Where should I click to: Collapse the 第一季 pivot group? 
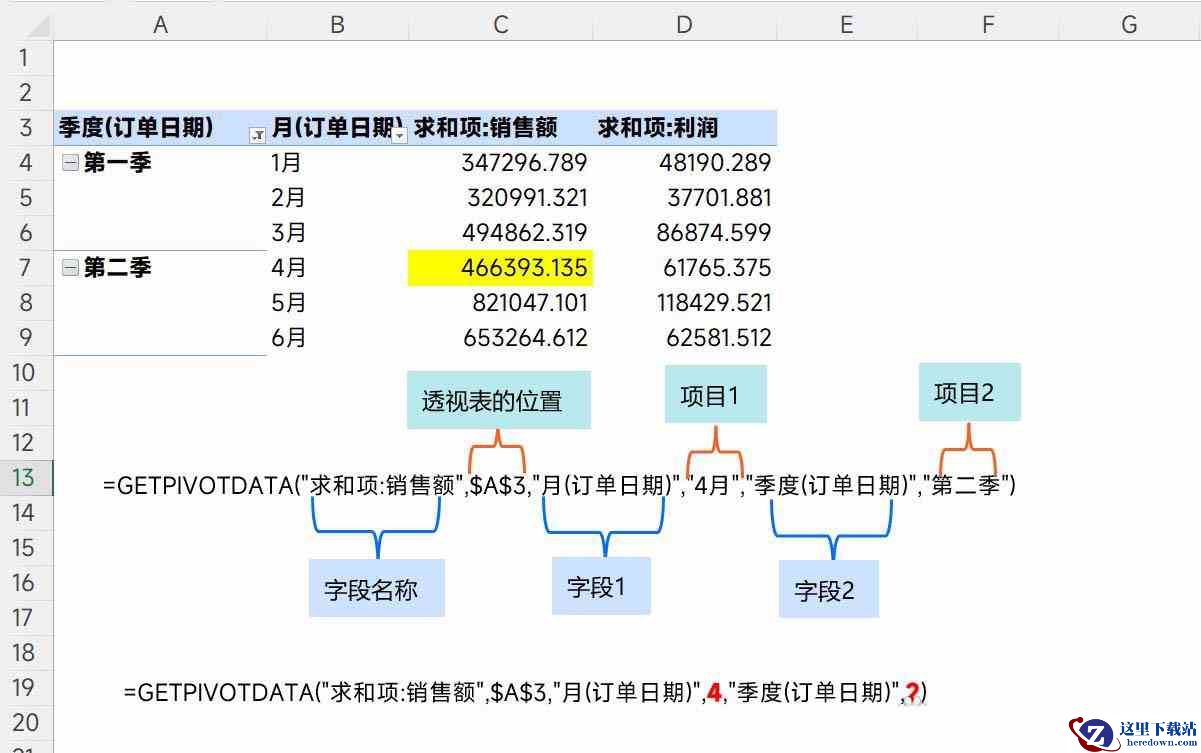pyautogui.click(x=70, y=163)
